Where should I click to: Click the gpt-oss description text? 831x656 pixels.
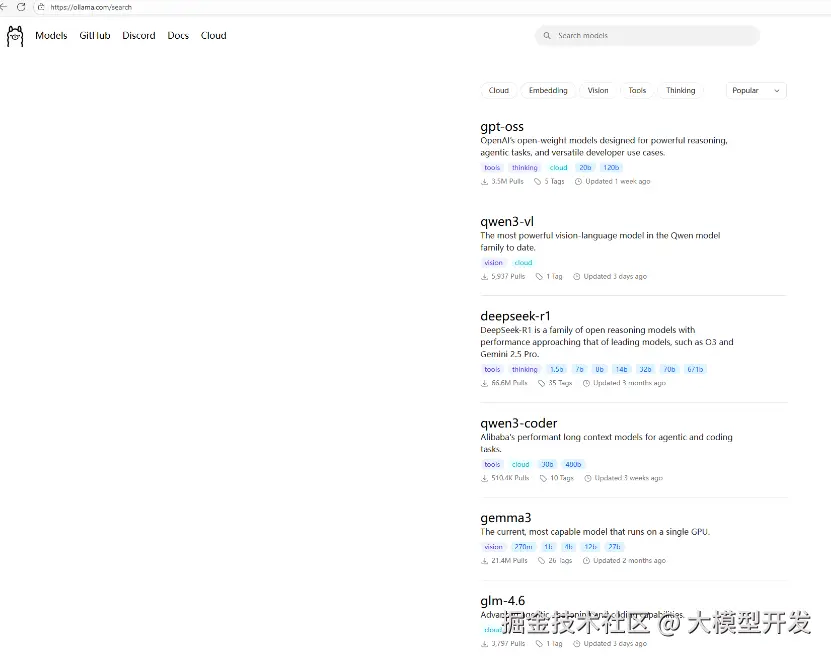pyautogui.click(x=604, y=147)
